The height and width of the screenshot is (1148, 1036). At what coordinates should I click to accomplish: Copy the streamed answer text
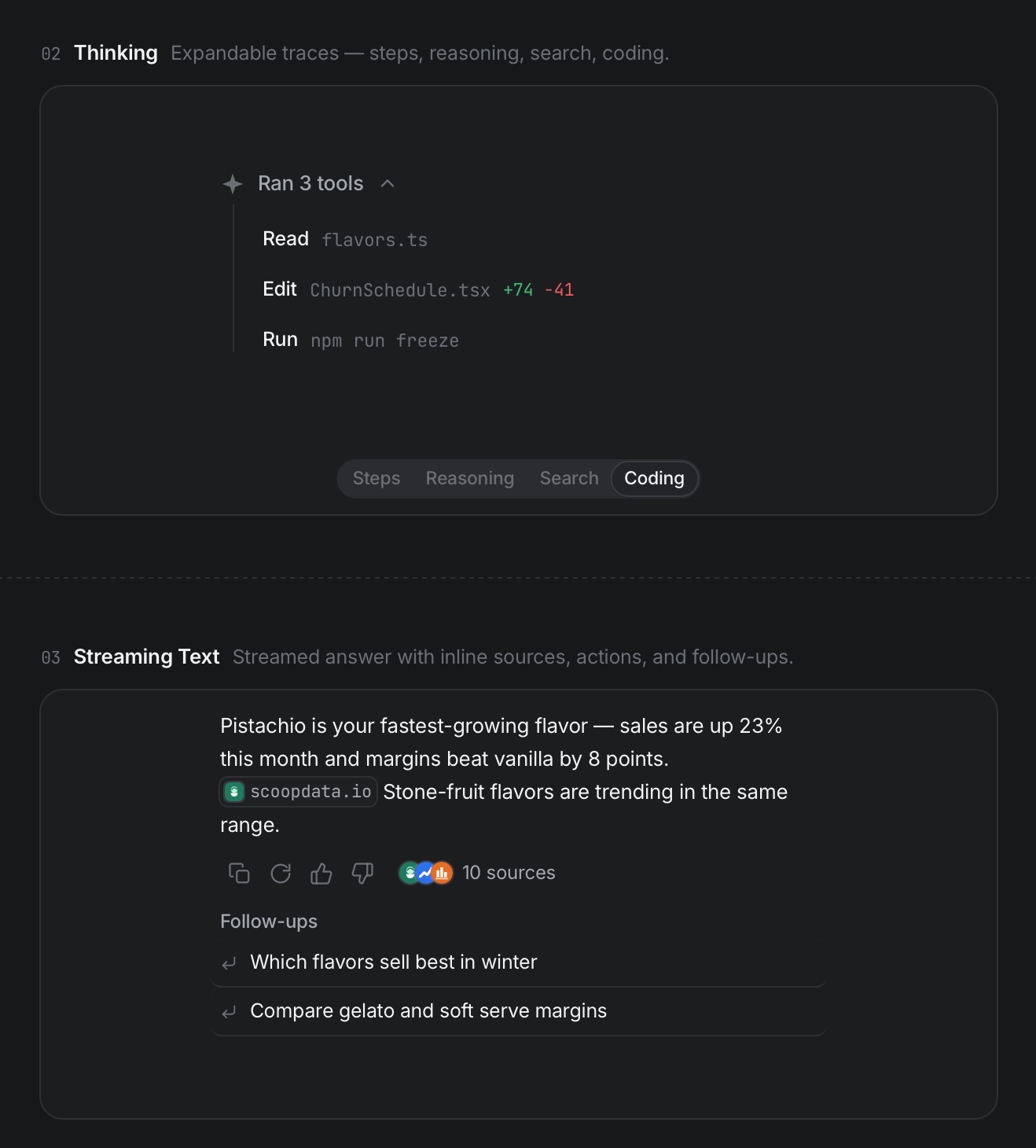239,873
